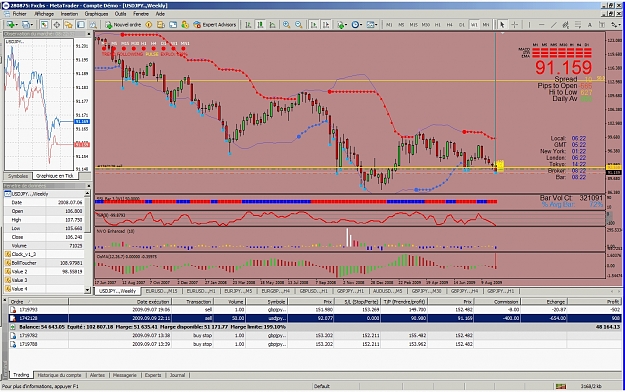Open the Insertion menu

pyautogui.click(x=69, y=14)
